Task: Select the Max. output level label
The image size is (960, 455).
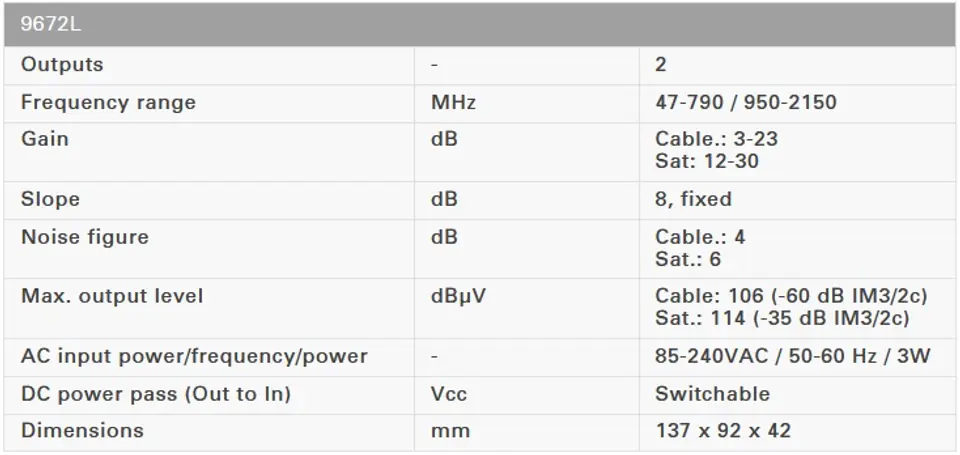Action: 112,296
